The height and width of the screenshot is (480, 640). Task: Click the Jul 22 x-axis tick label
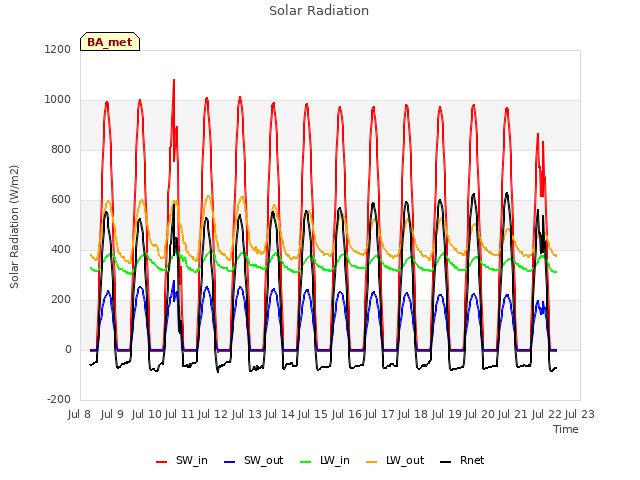(x=546, y=414)
